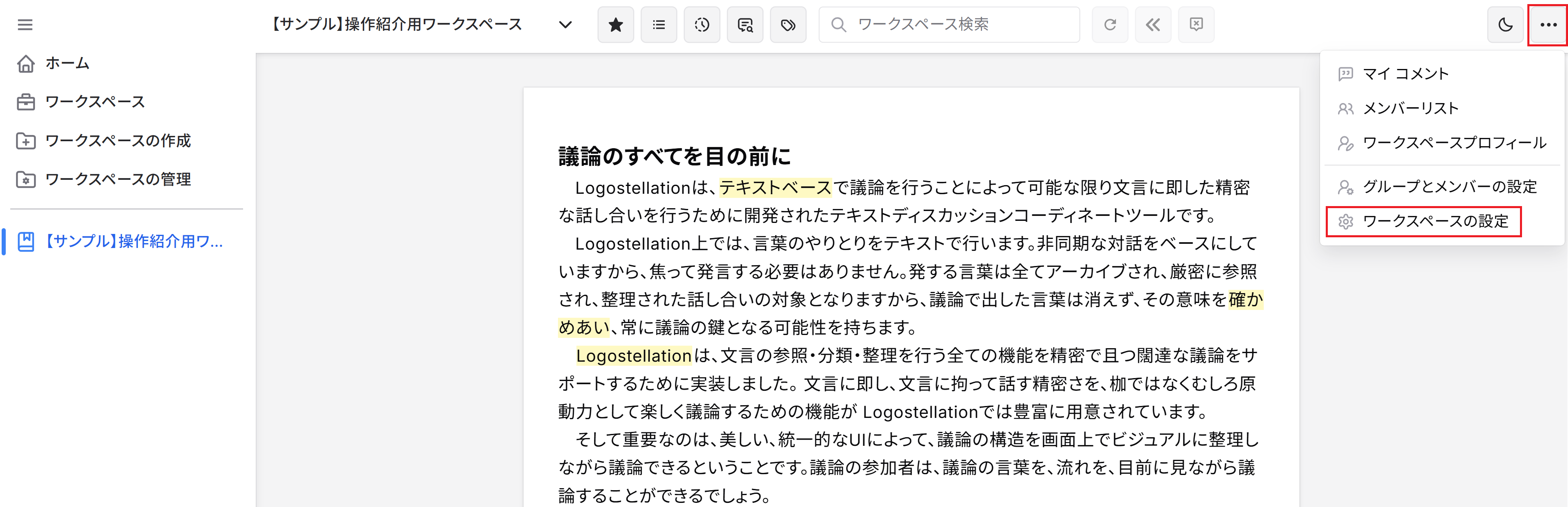Click the star favorite button
The height and width of the screenshot is (507, 1568).
(615, 25)
